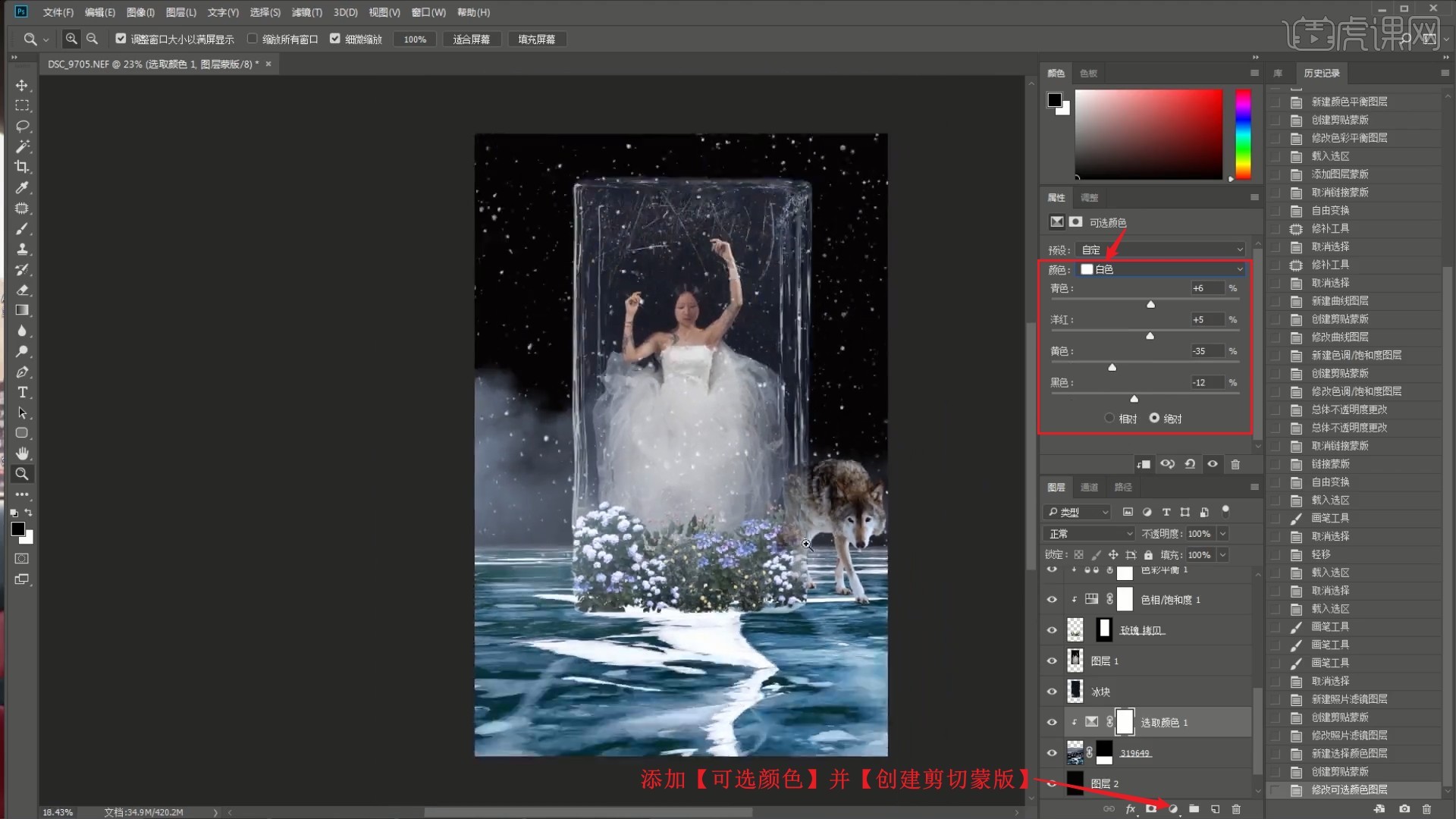Screen dimensions: 1456x819
Task: Select the Horizontal Type tool
Action: [x=22, y=392]
